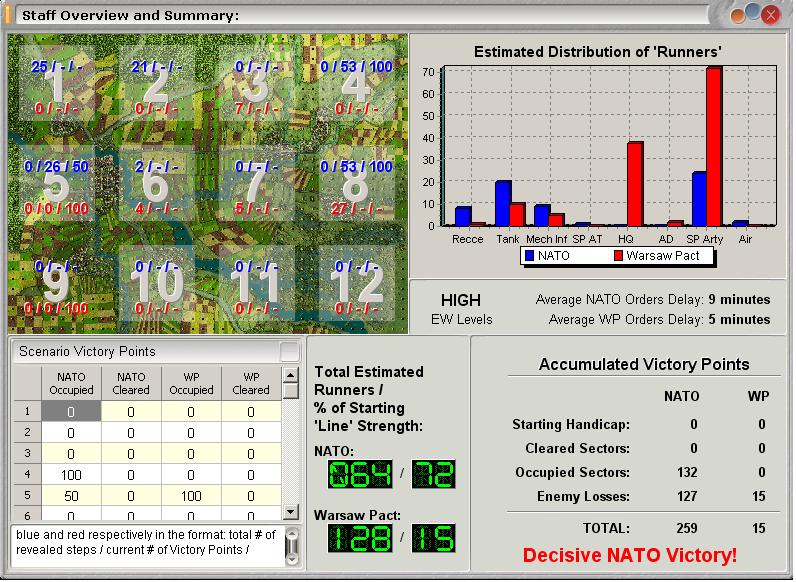
Task: Select sector 8 on the map
Action: click(356, 184)
